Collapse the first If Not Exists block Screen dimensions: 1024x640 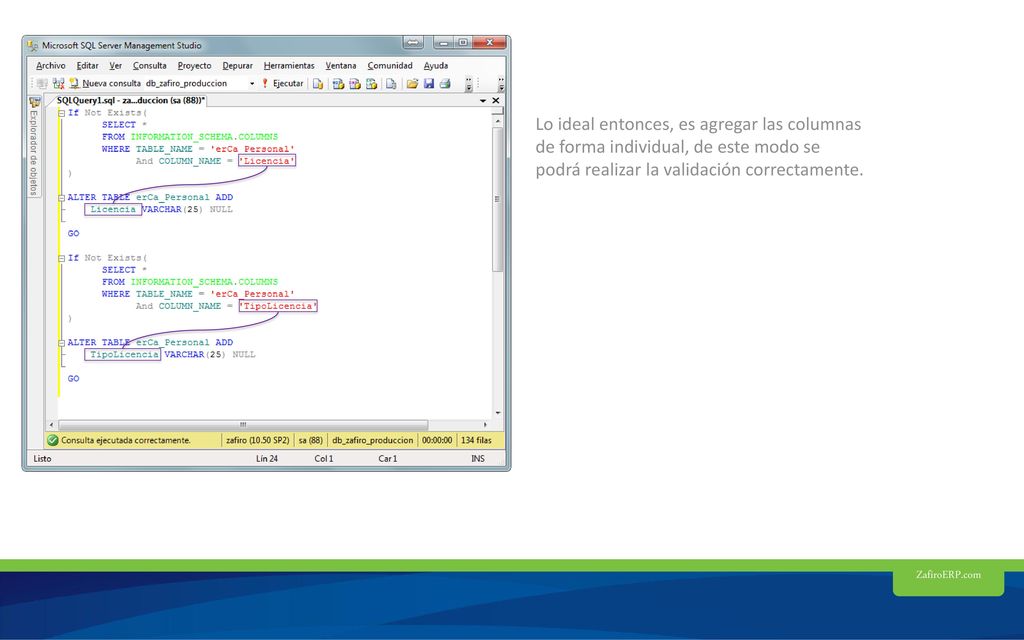(x=61, y=113)
